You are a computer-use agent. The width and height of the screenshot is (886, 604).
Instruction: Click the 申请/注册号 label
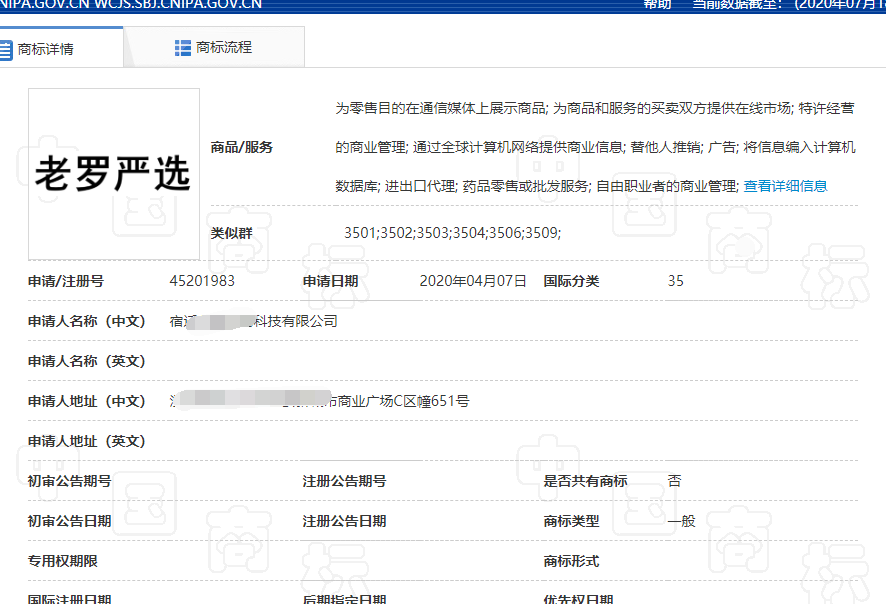(x=66, y=281)
